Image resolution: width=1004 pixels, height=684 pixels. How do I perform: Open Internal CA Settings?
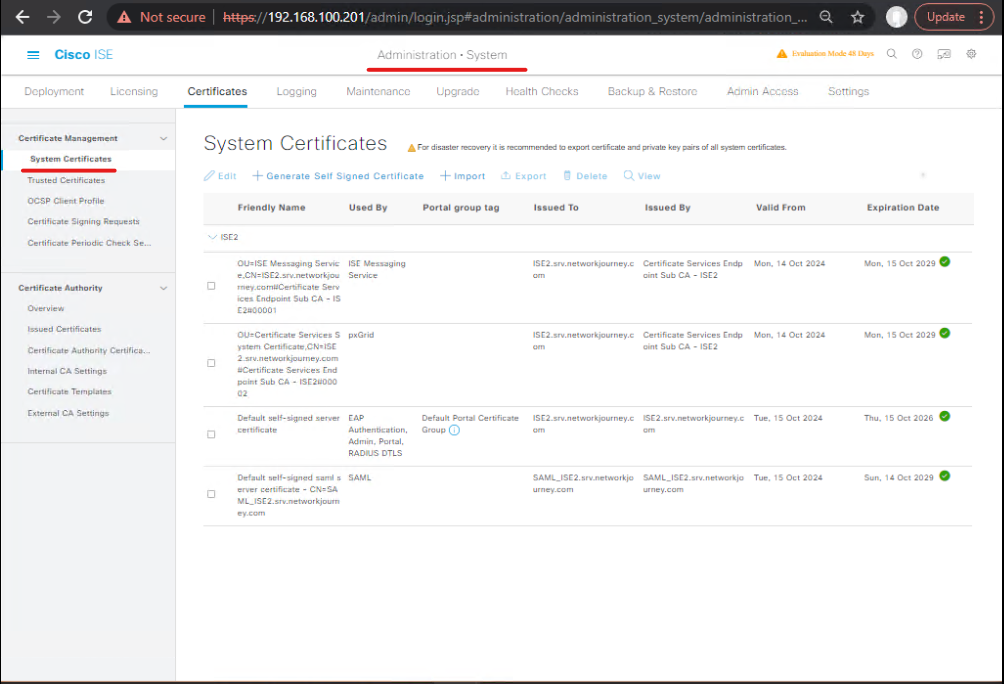click(x=67, y=371)
